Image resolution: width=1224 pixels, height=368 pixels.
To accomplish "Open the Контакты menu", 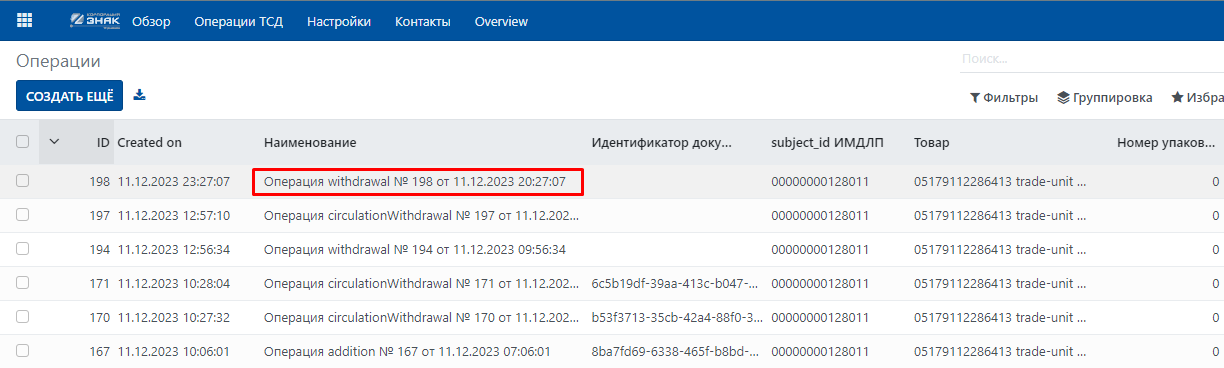I will (x=423, y=21).
